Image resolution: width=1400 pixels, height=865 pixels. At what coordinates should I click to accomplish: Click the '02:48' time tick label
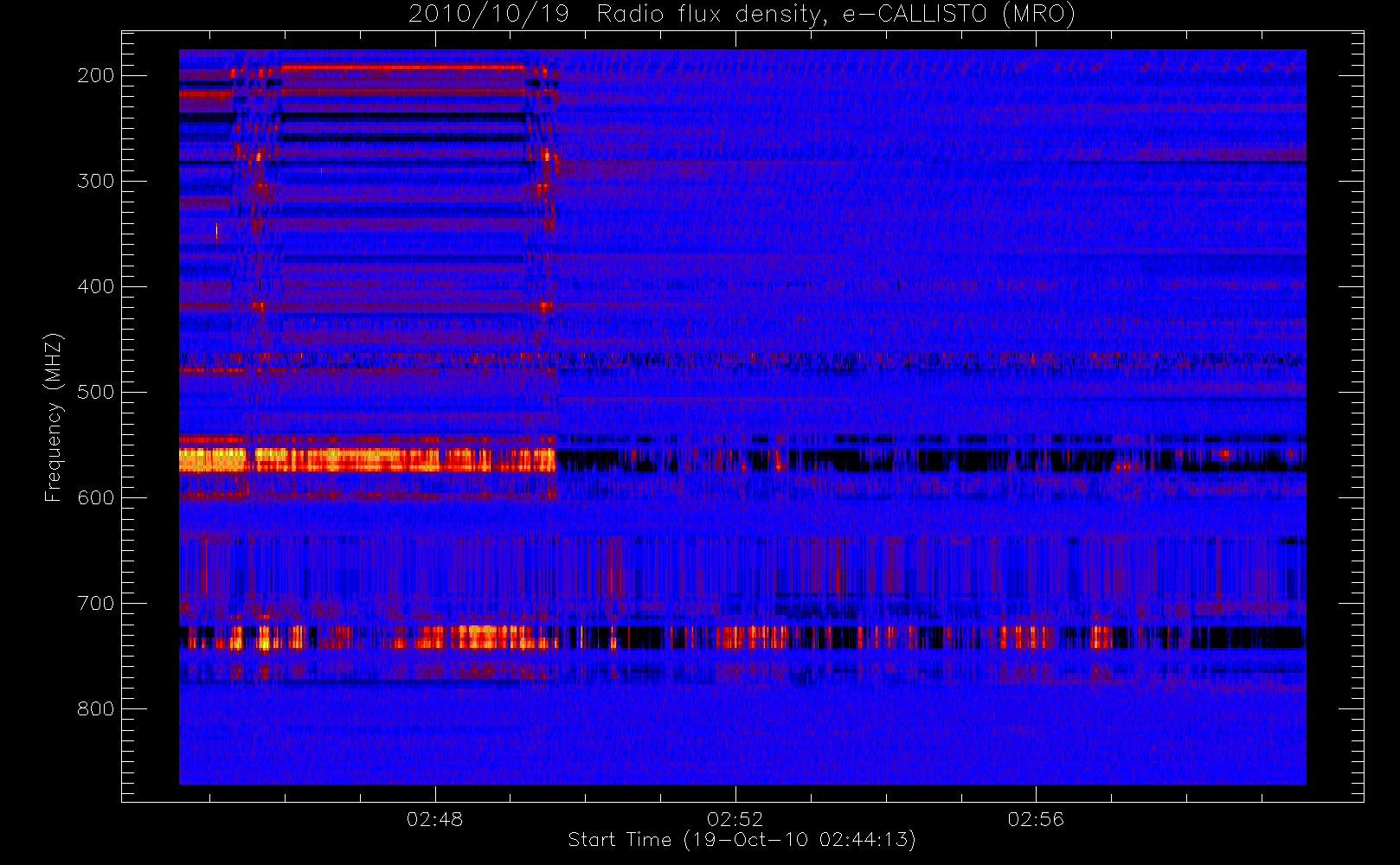point(435,819)
